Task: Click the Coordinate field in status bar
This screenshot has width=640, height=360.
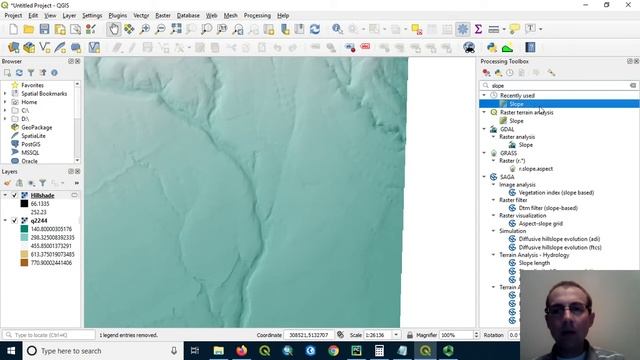Action: pyautogui.click(x=309, y=335)
